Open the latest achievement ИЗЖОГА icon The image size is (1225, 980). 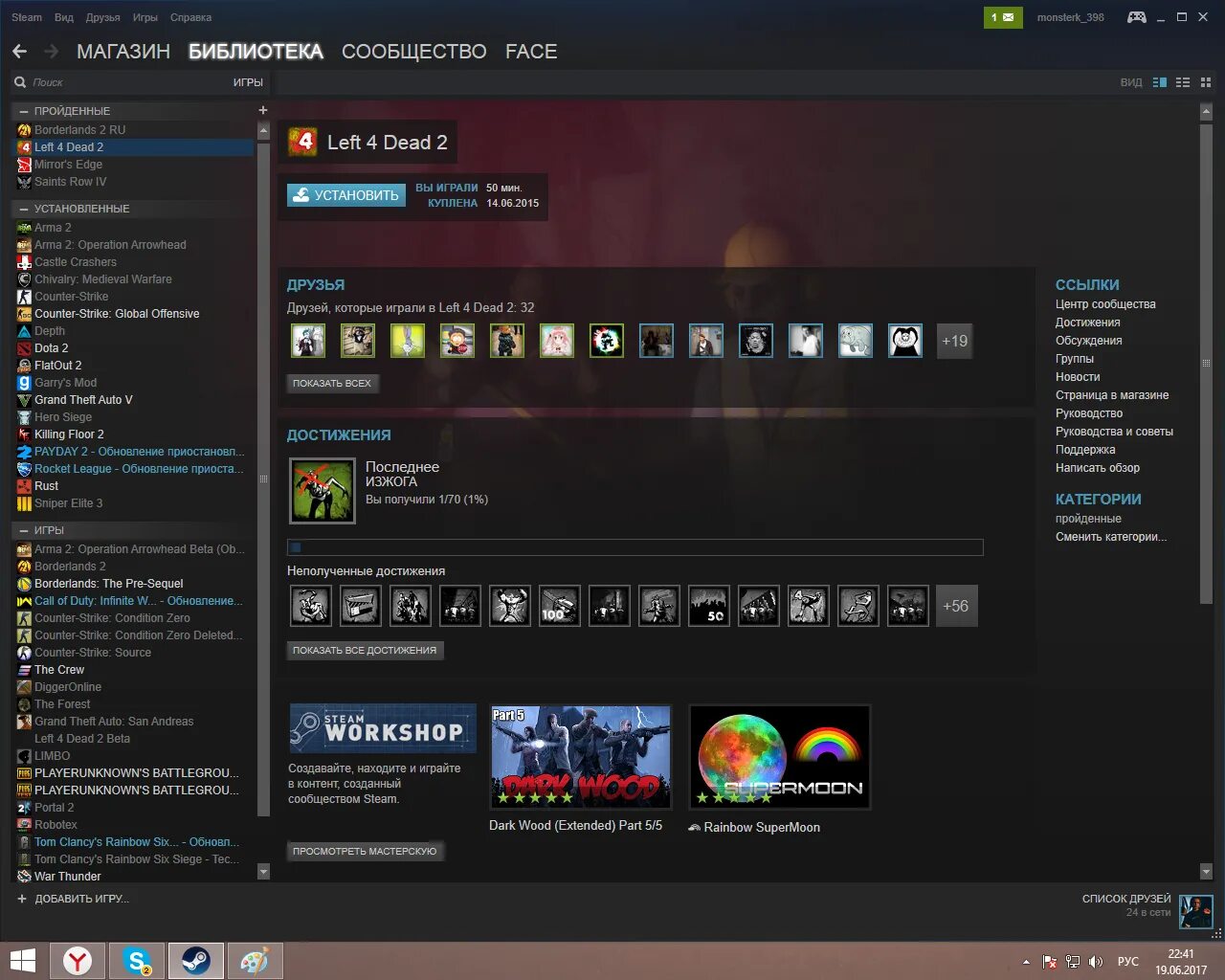point(323,491)
